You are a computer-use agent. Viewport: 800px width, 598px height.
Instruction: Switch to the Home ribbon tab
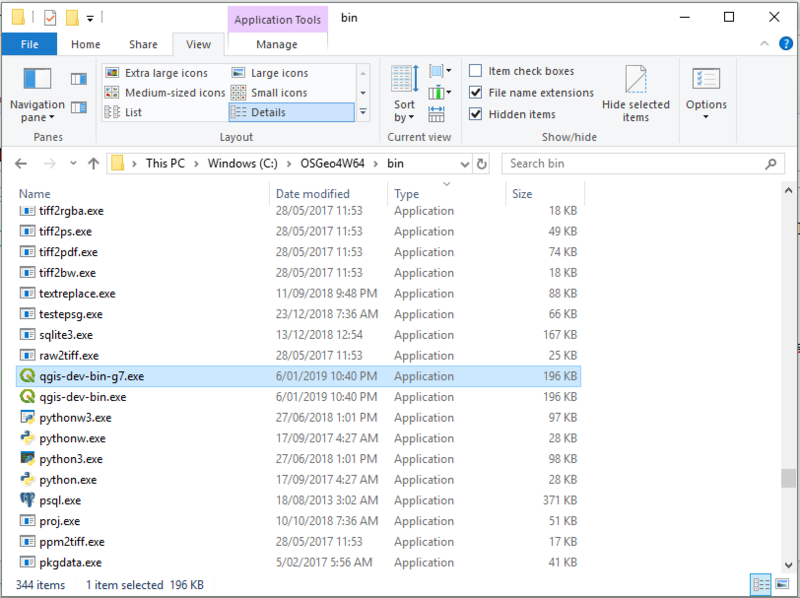coord(86,44)
